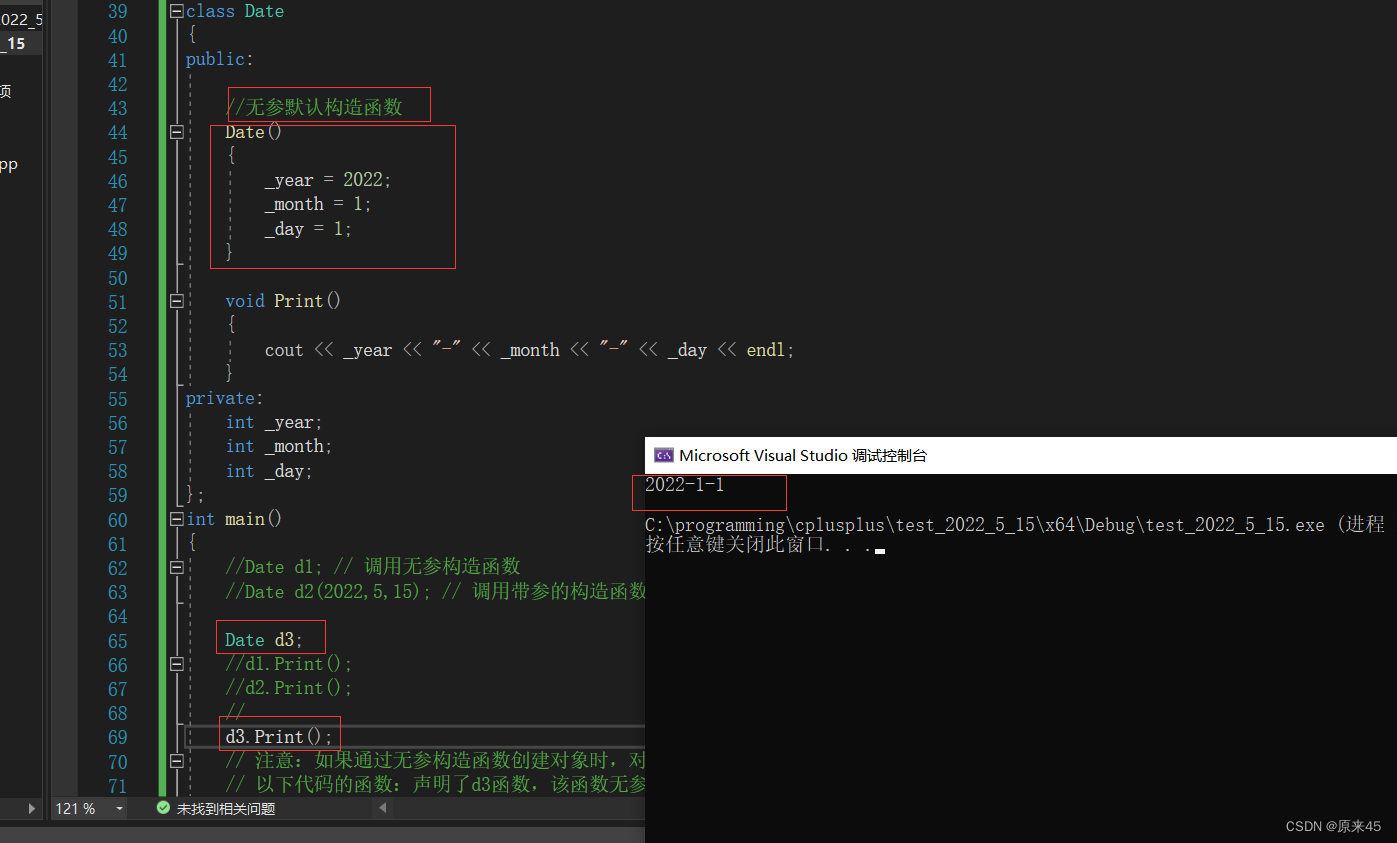Click the int _month; member declaration

tap(279, 446)
